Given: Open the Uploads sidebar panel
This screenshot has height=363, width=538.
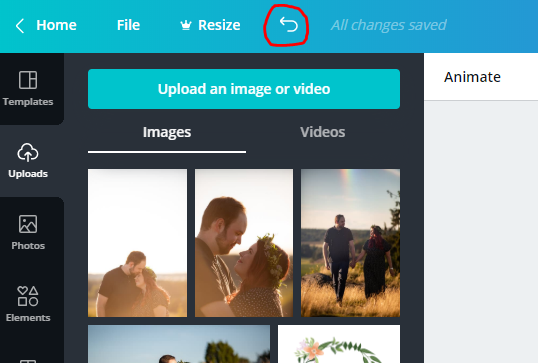Looking at the screenshot, I should tap(28, 161).
